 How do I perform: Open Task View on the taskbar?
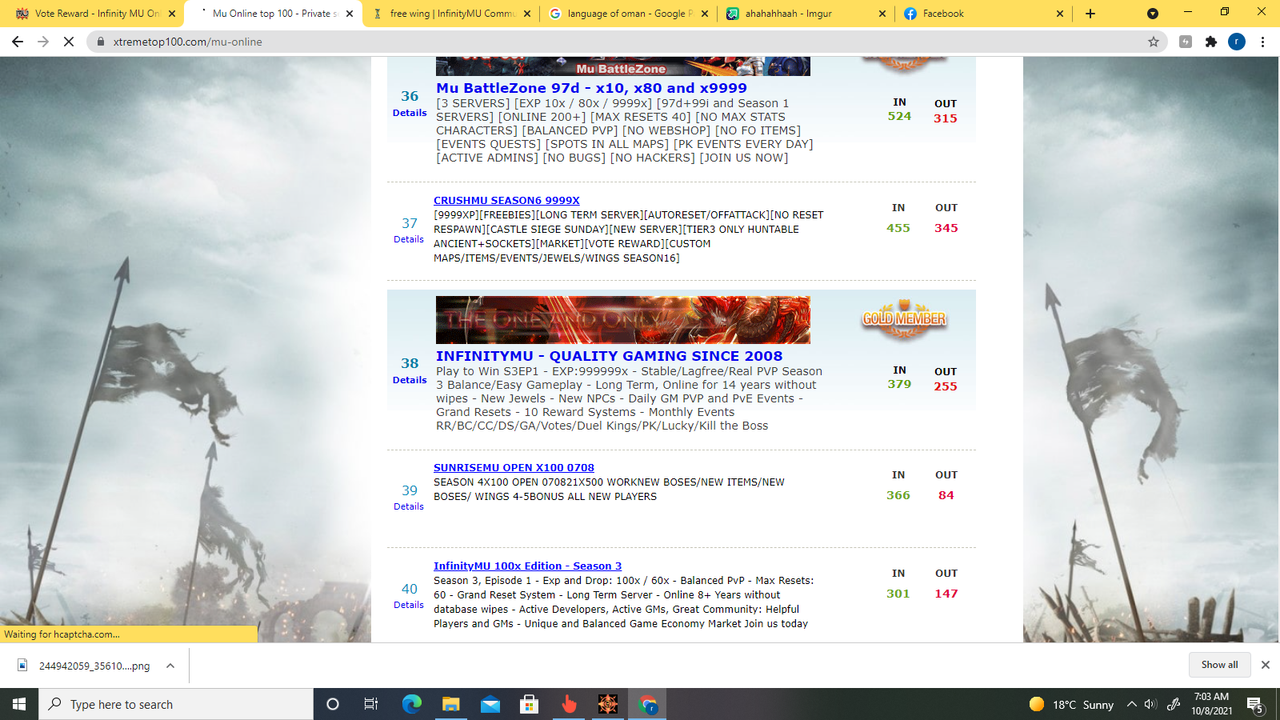[x=371, y=704]
